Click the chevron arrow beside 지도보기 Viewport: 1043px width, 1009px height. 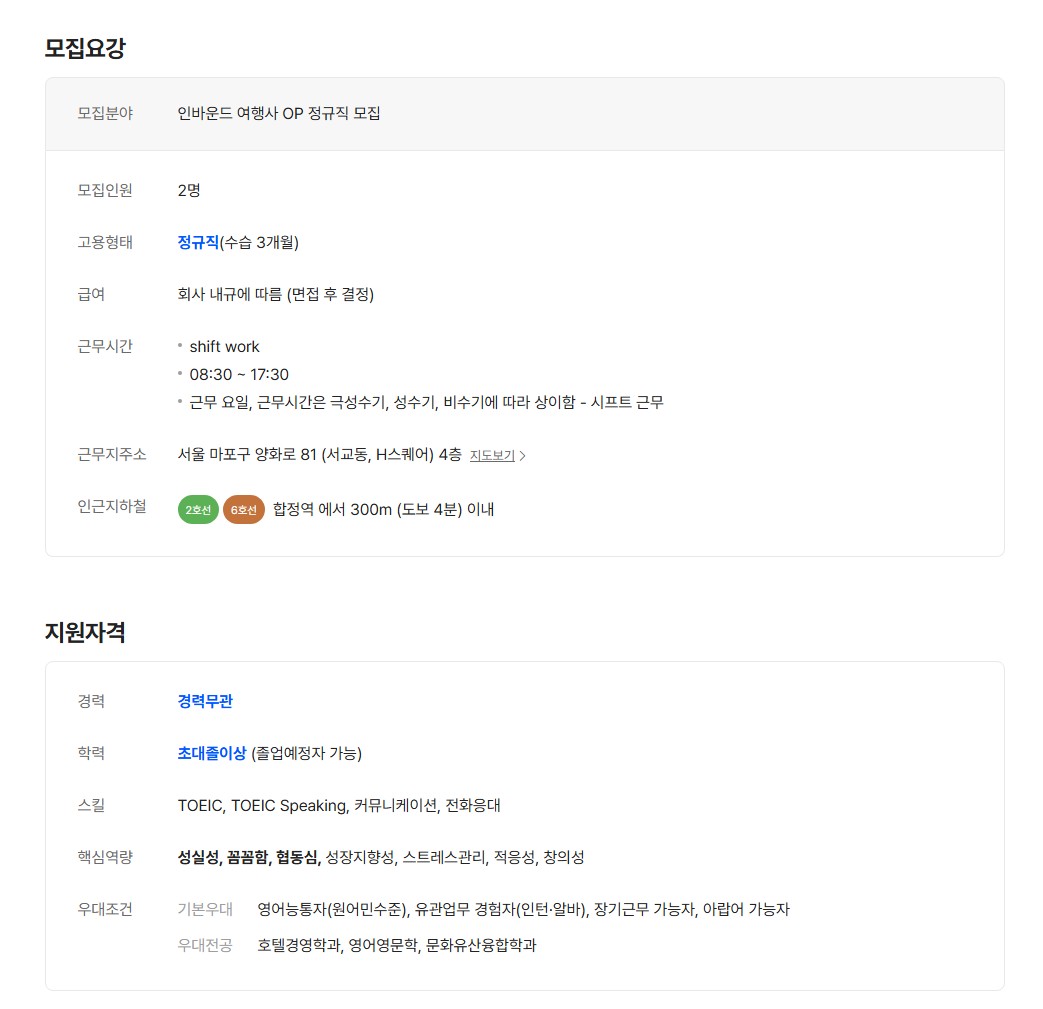[523, 456]
